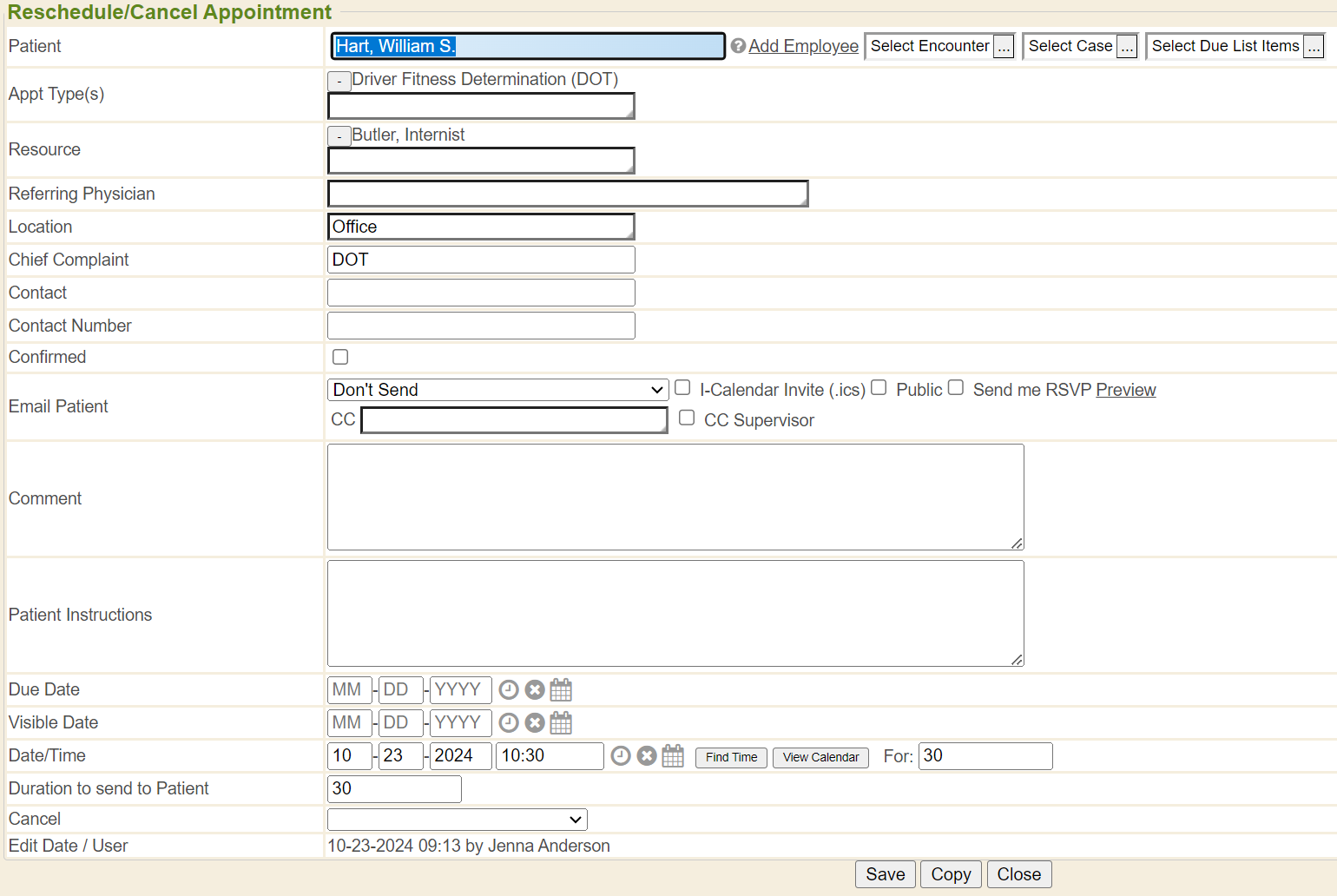
Task: Open the Date/Time calendar picker icon
Action: click(x=673, y=756)
